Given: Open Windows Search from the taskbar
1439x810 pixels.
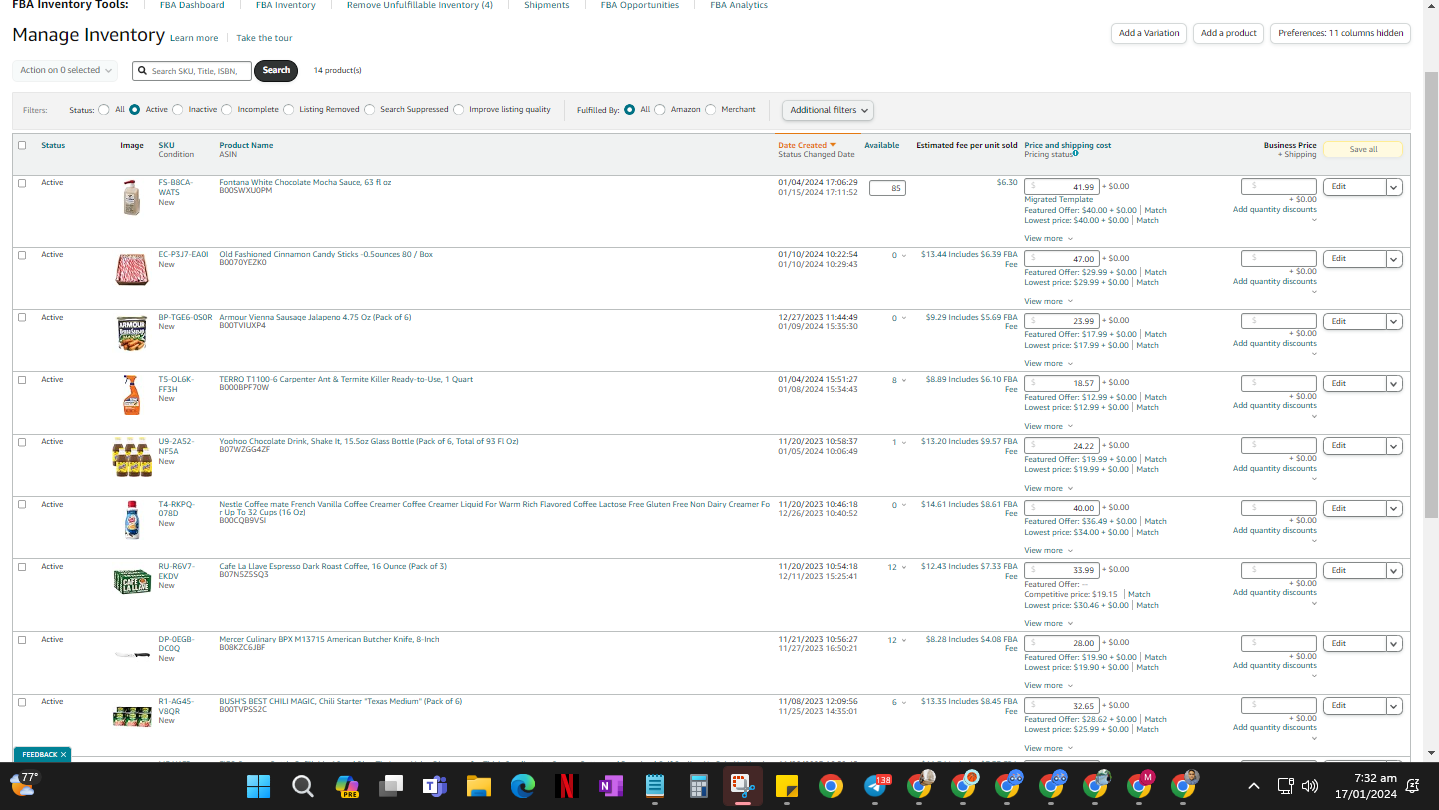Looking at the screenshot, I should pyautogui.click(x=303, y=786).
